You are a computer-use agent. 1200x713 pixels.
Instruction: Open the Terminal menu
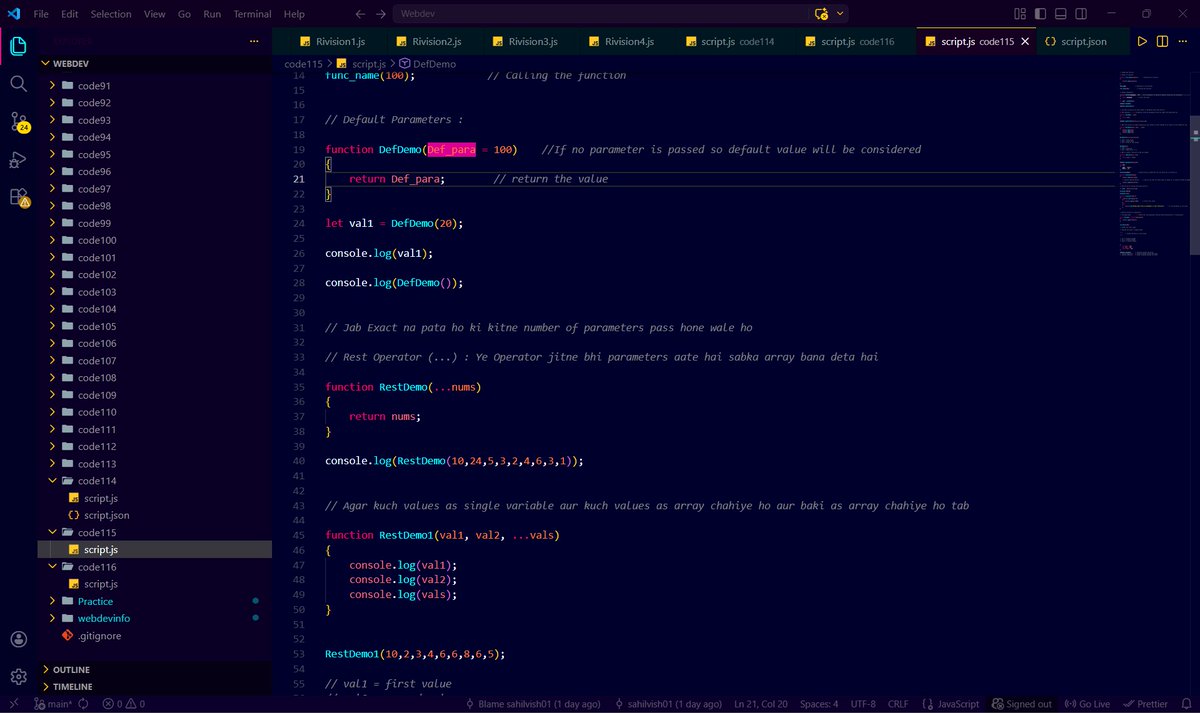tap(252, 14)
